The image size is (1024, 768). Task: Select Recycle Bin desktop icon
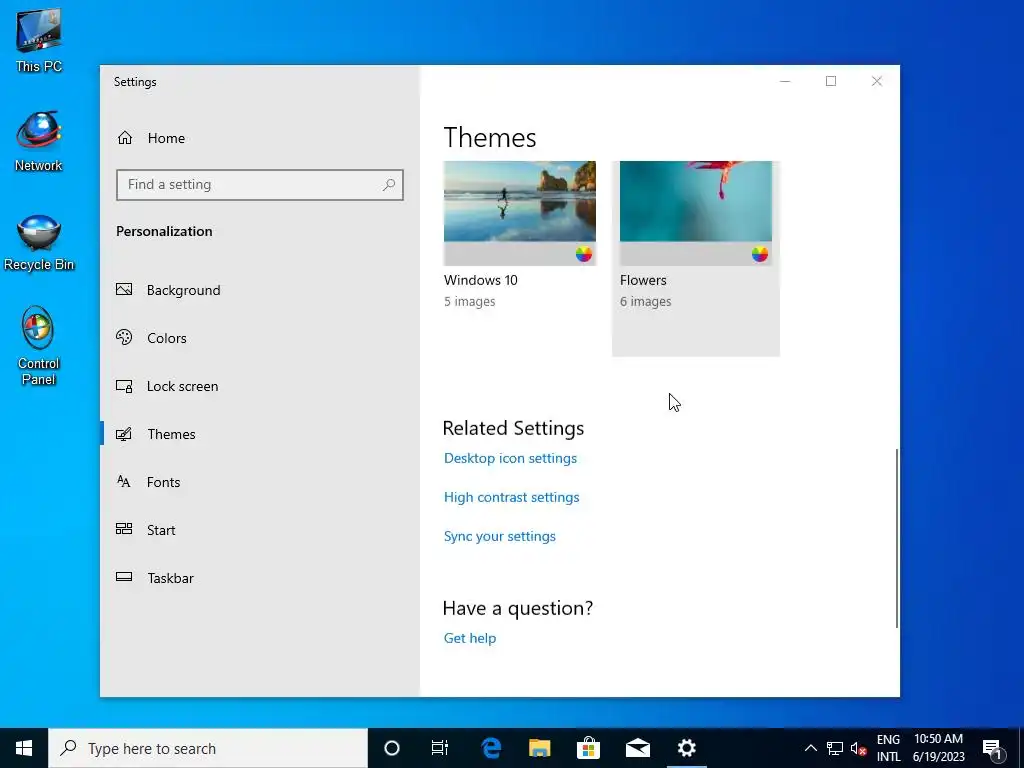tap(39, 242)
